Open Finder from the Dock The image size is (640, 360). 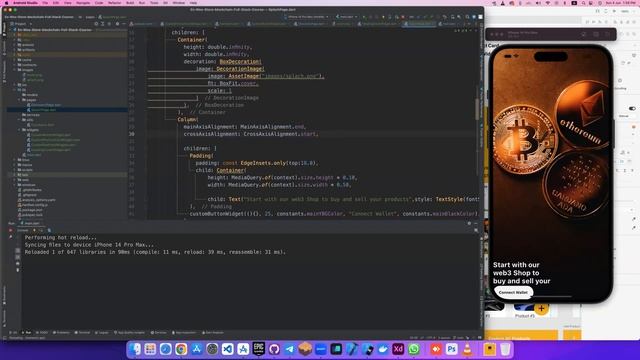[x=135, y=349]
